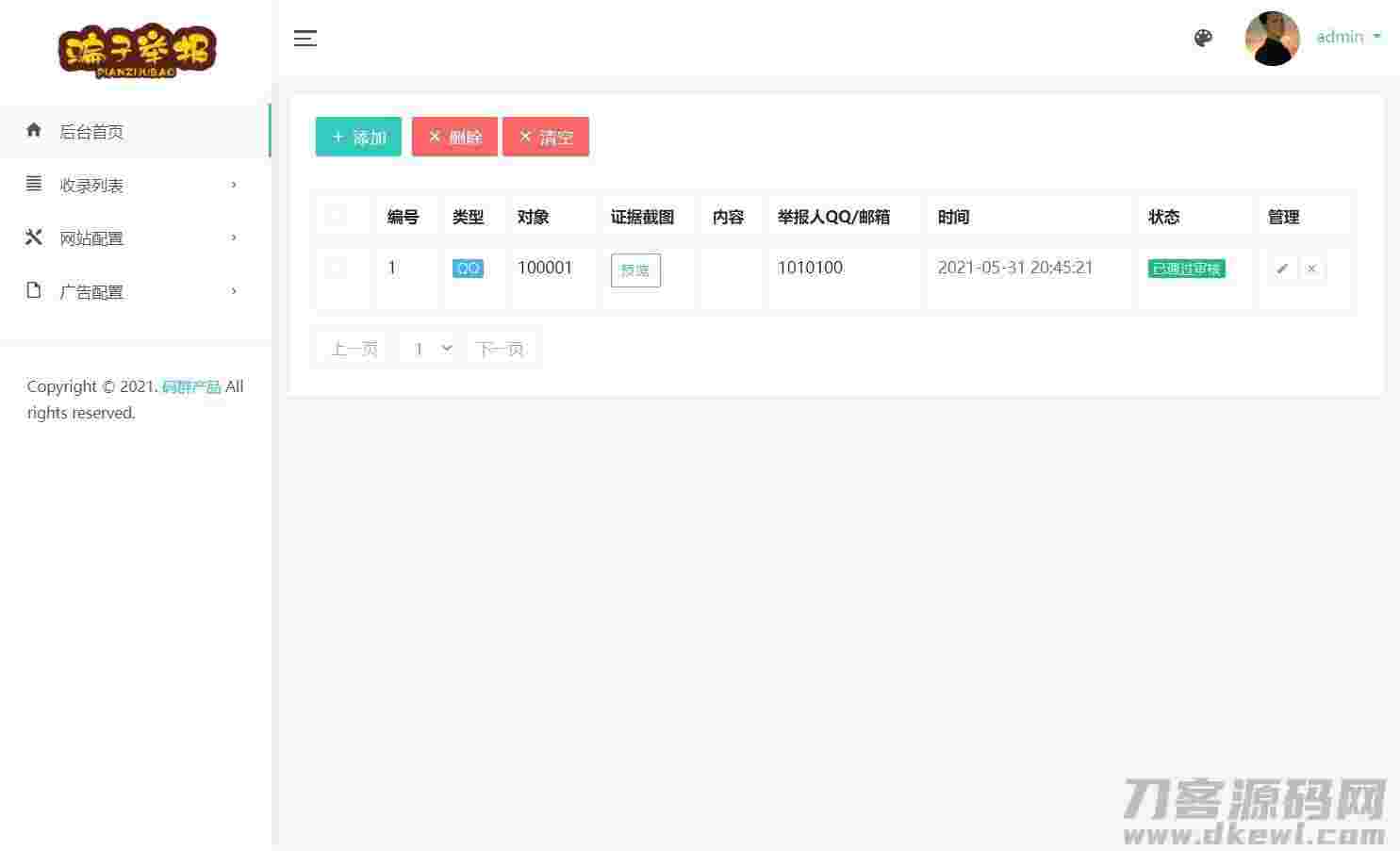The width and height of the screenshot is (1400, 851).
Task: Click the 清空 clear-all button
Action: (546, 137)
